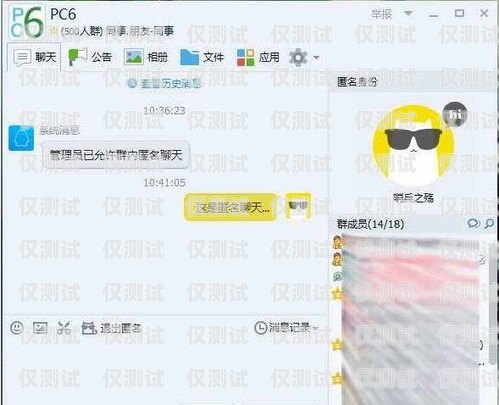Click the first member avatar in member list

[337, 243]
